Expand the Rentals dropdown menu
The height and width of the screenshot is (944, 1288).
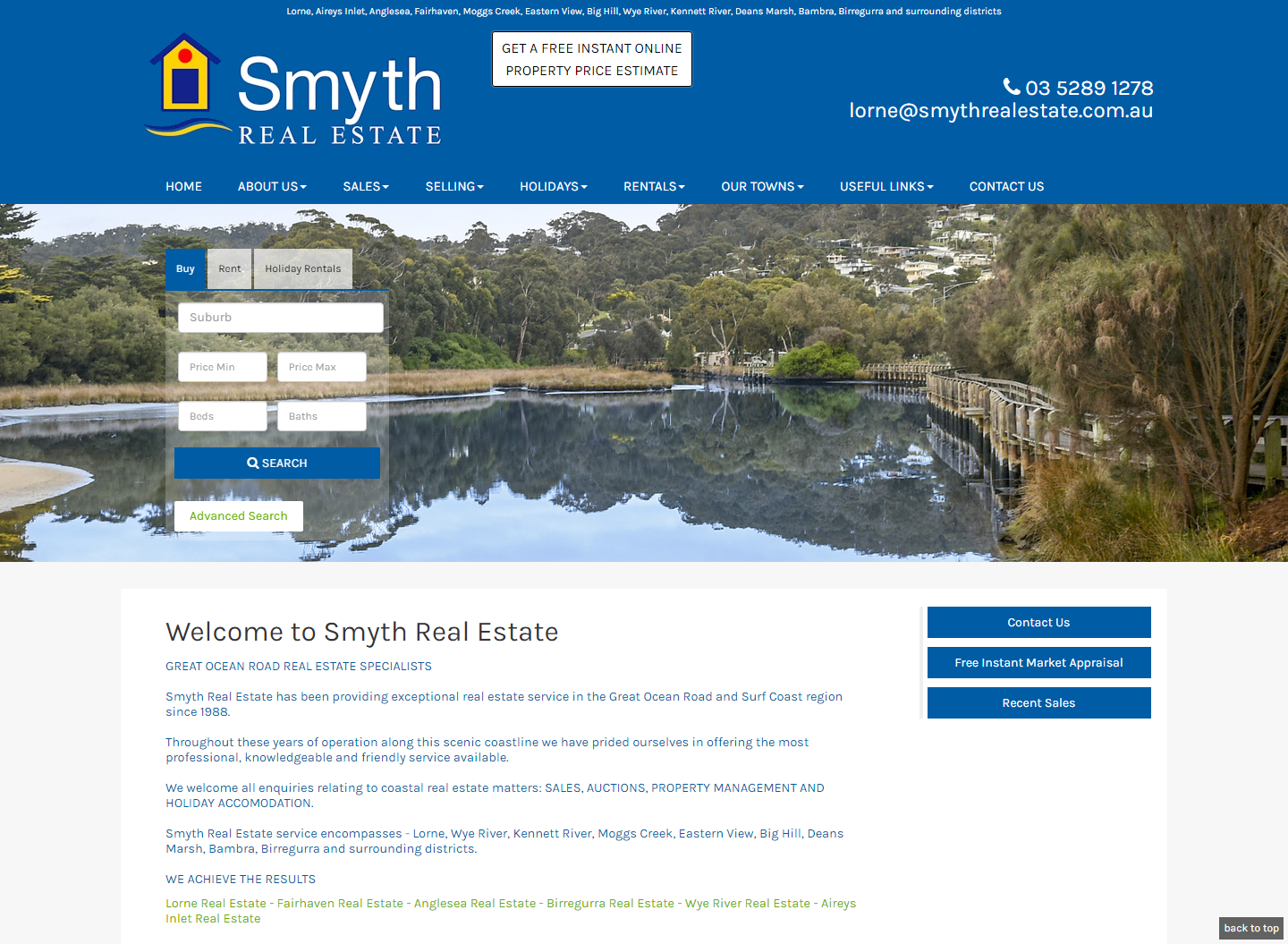click(x=654, y=186)
